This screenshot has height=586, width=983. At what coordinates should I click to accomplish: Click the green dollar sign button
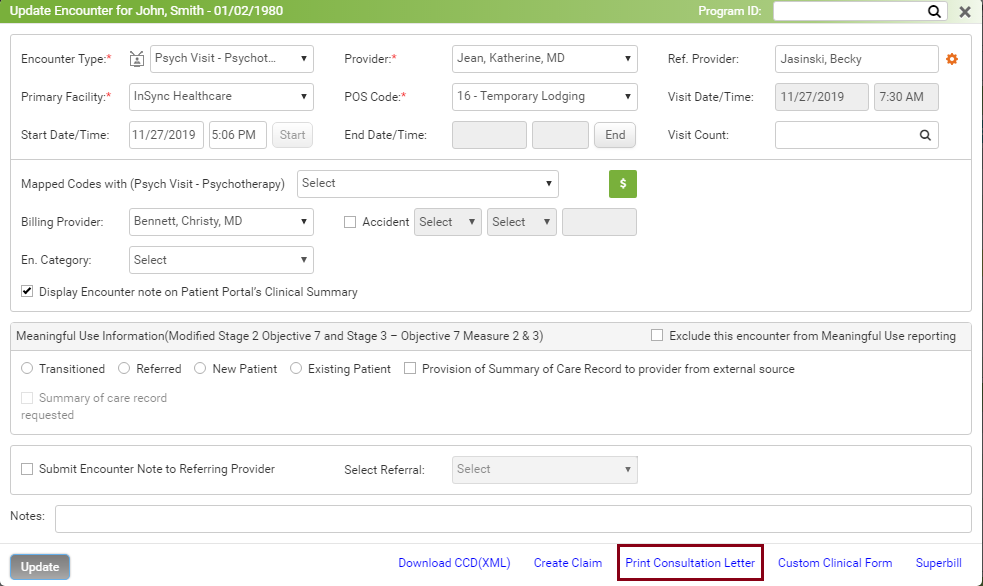tap(623, 184)
